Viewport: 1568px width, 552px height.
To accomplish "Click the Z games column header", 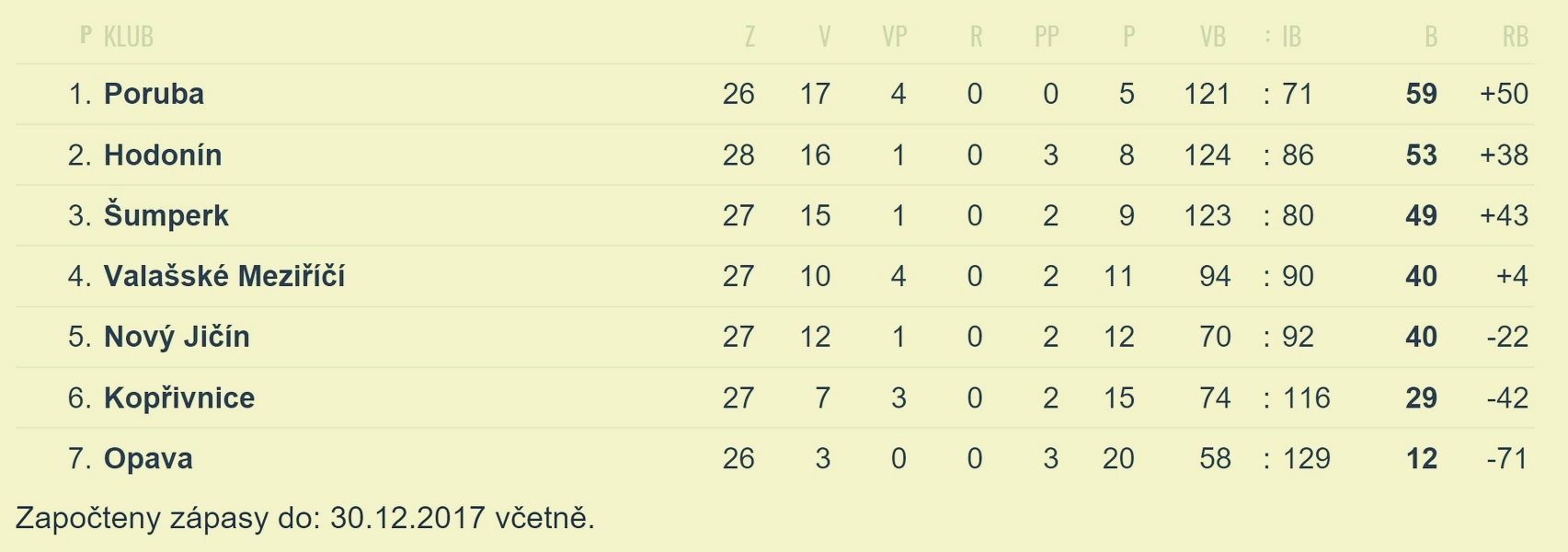I will click(750, 37).
